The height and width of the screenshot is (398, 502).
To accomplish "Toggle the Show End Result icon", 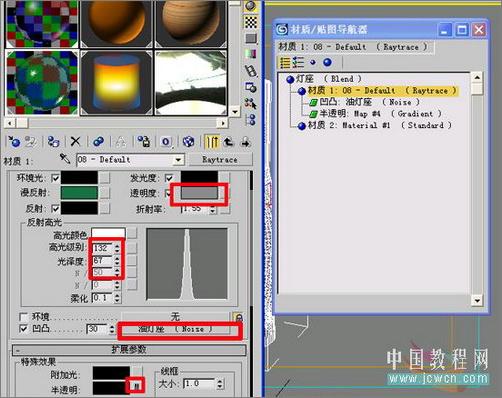I will tap(211, 142).
